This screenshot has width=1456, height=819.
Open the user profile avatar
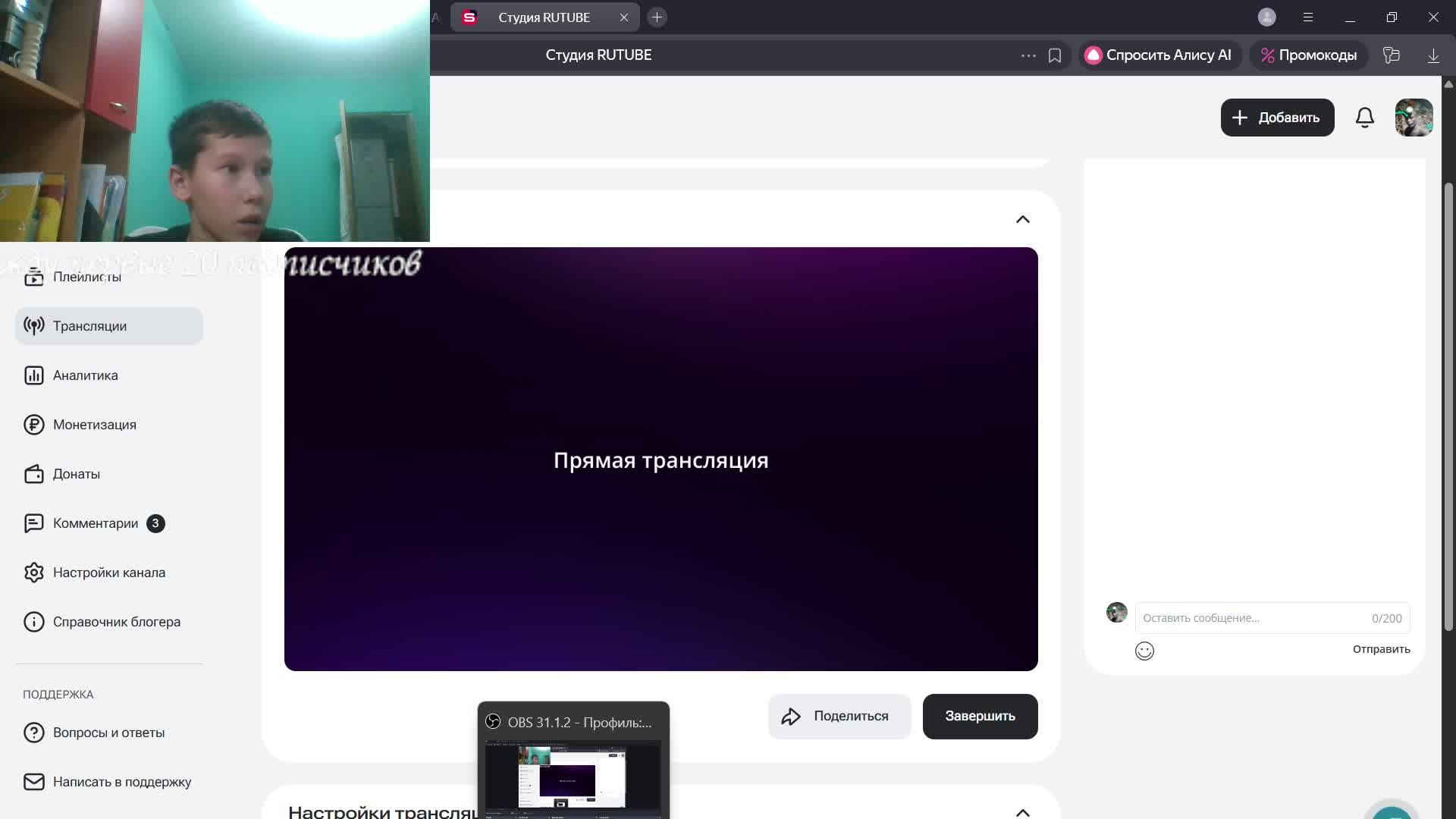(x=1414, y=118)
